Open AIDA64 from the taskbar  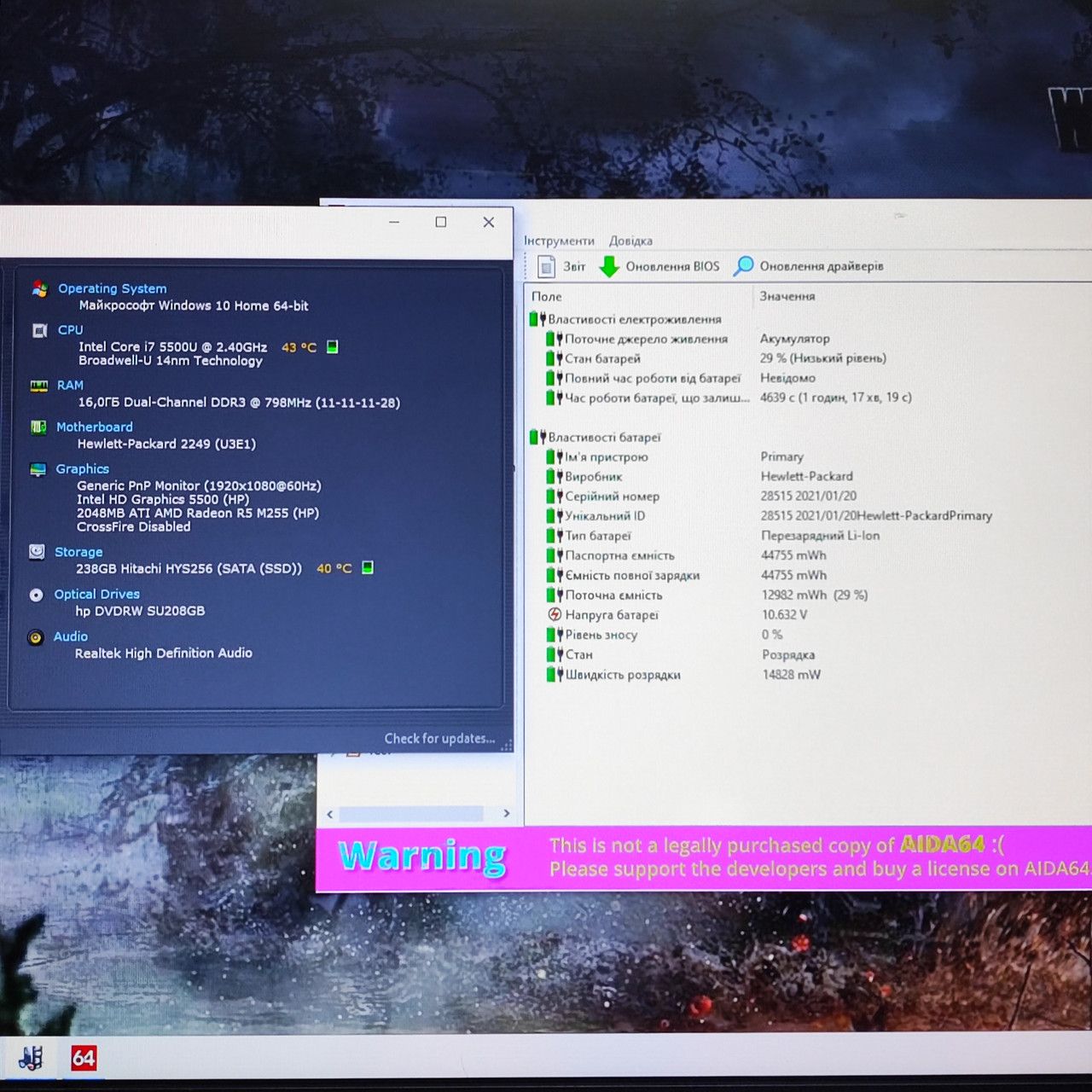coord(84,1059)
